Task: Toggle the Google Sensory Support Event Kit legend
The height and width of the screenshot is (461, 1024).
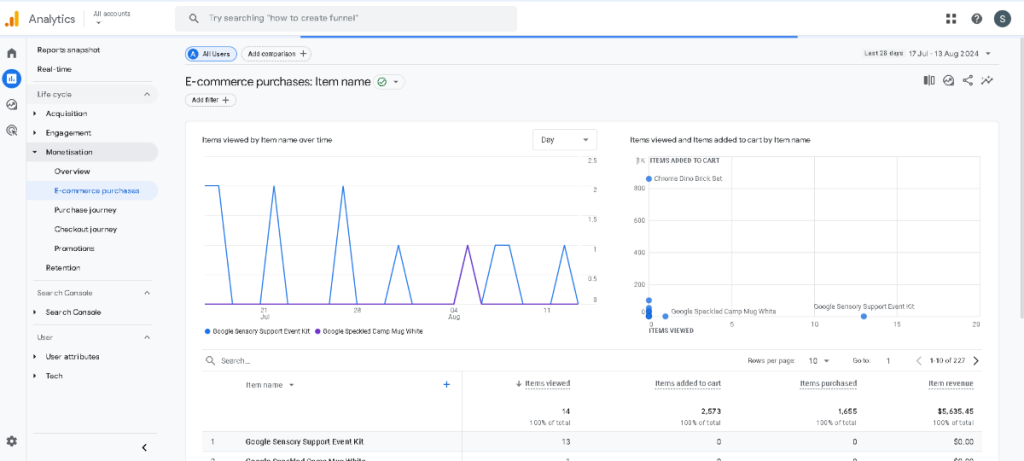Action: click(x=256, y=330)
